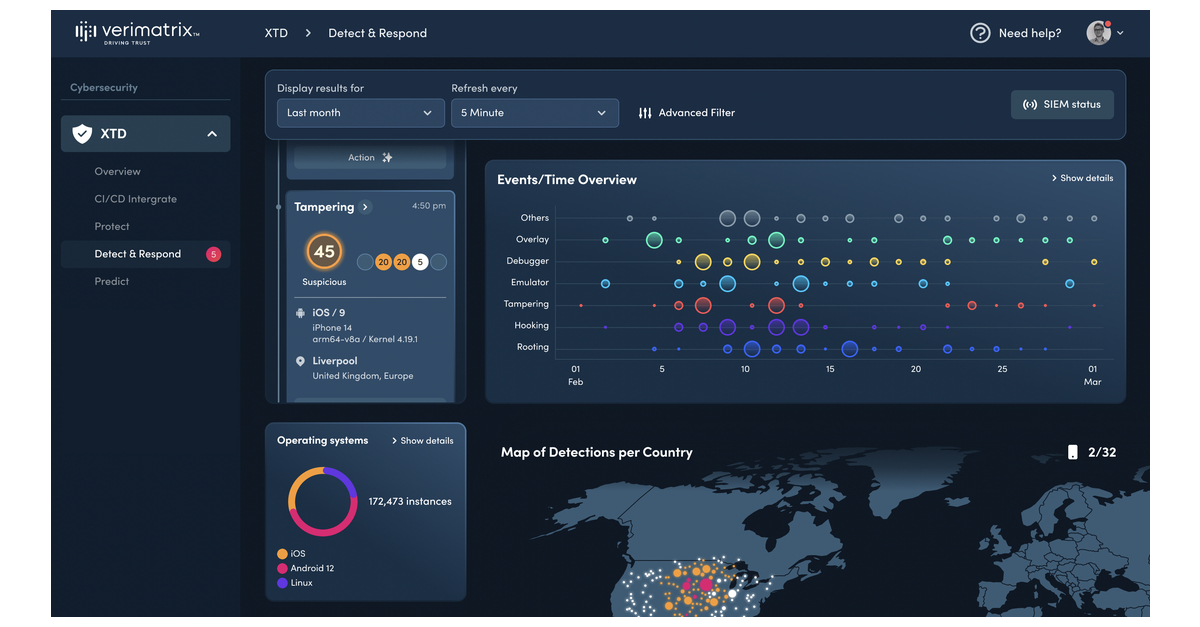Open the Refresh every dropdown
This screenshot has height=627, width=1200.
pos(534,113)
